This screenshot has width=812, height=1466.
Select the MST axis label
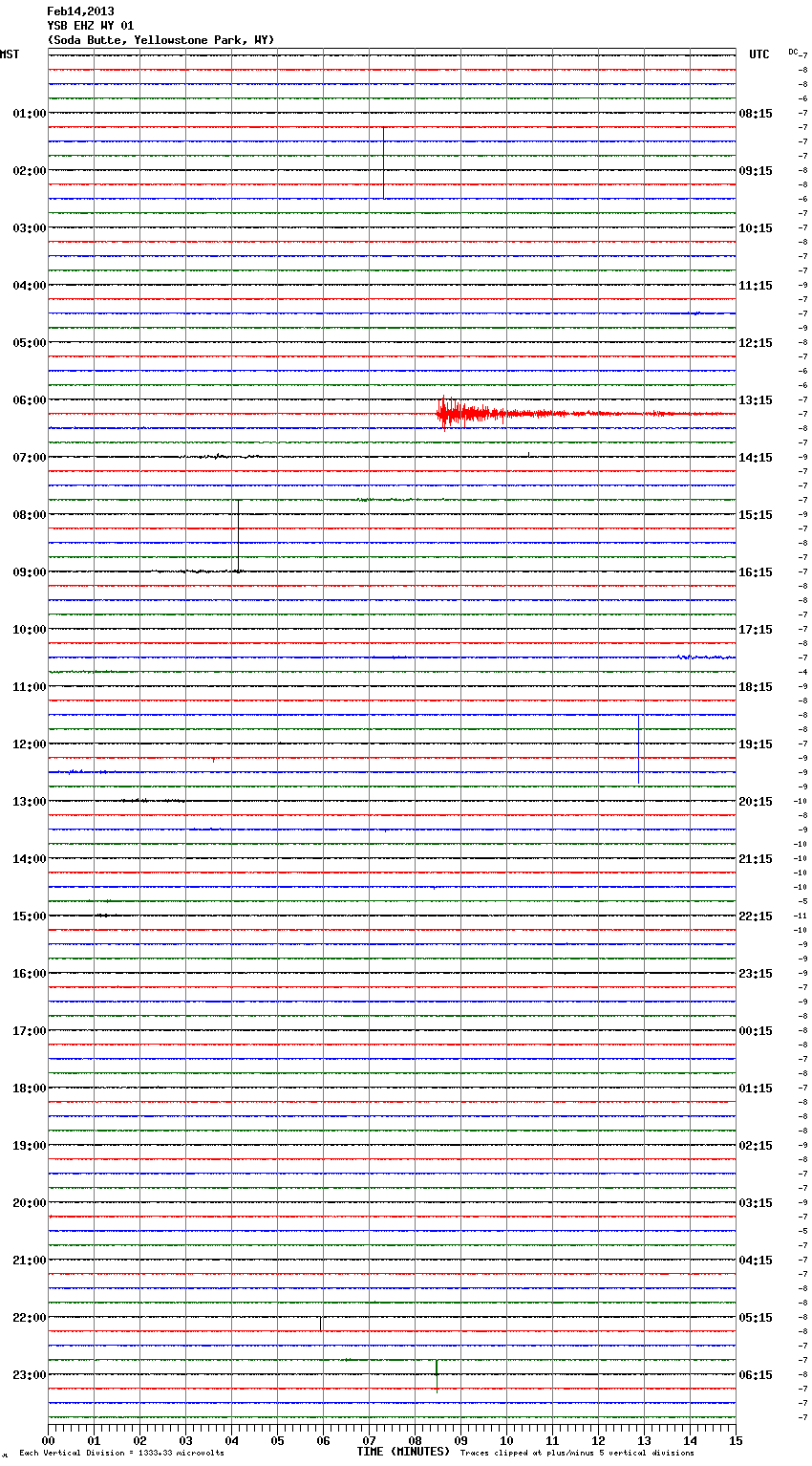[x=10, y=54]
